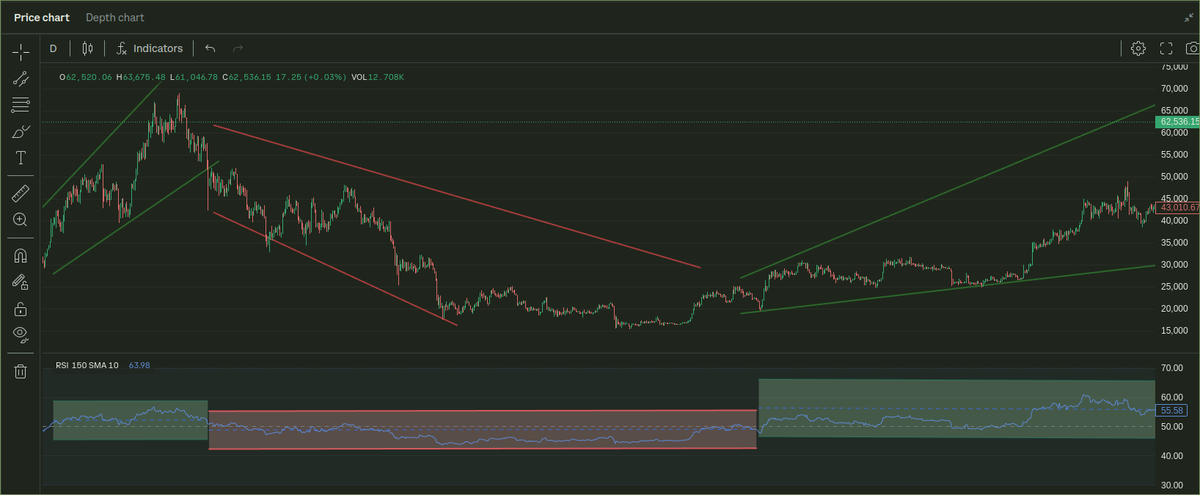
Task: Open the Indicators dialog
Action: (149, 48)
